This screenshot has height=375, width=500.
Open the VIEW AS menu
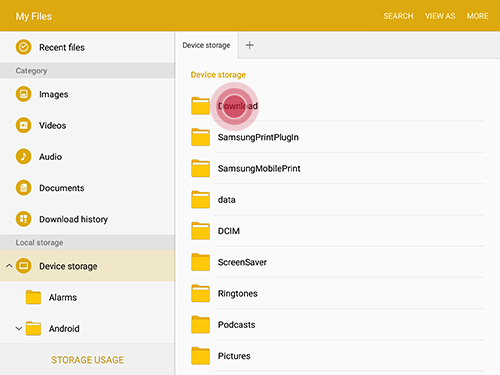click(x=440, y=16)
